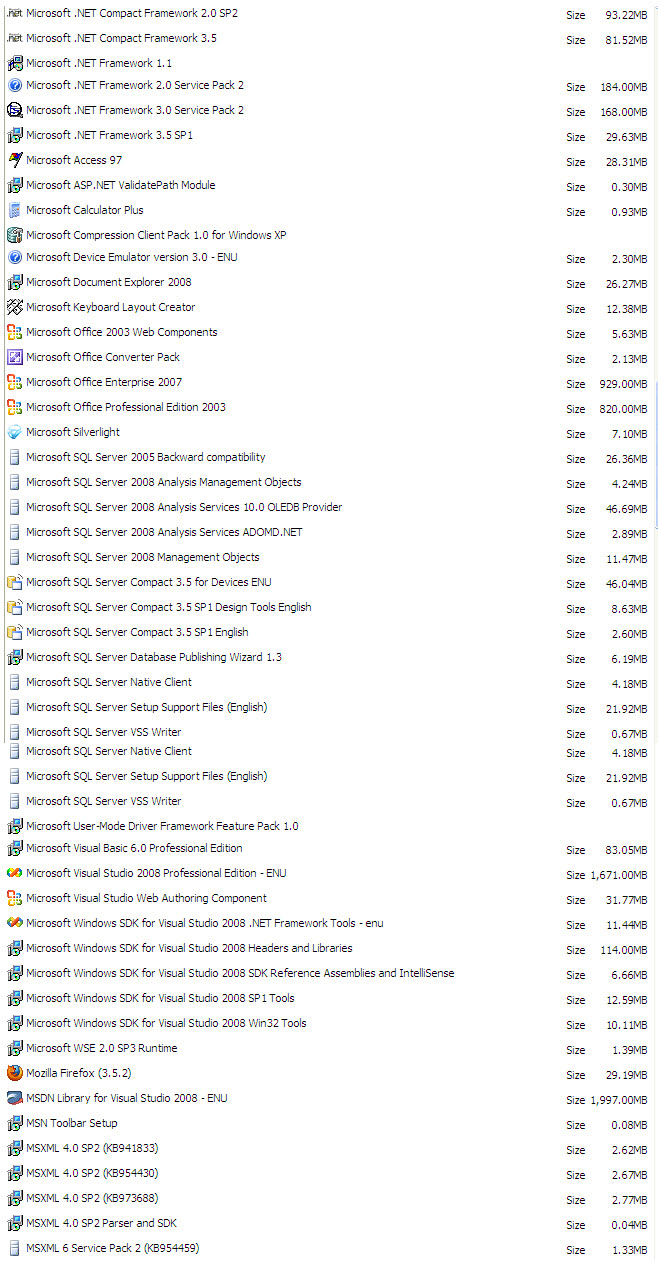This screenshot has width=658, height=1269.
Task: Click the Microsoft Access 97 key icon
Action: (15, 160)
